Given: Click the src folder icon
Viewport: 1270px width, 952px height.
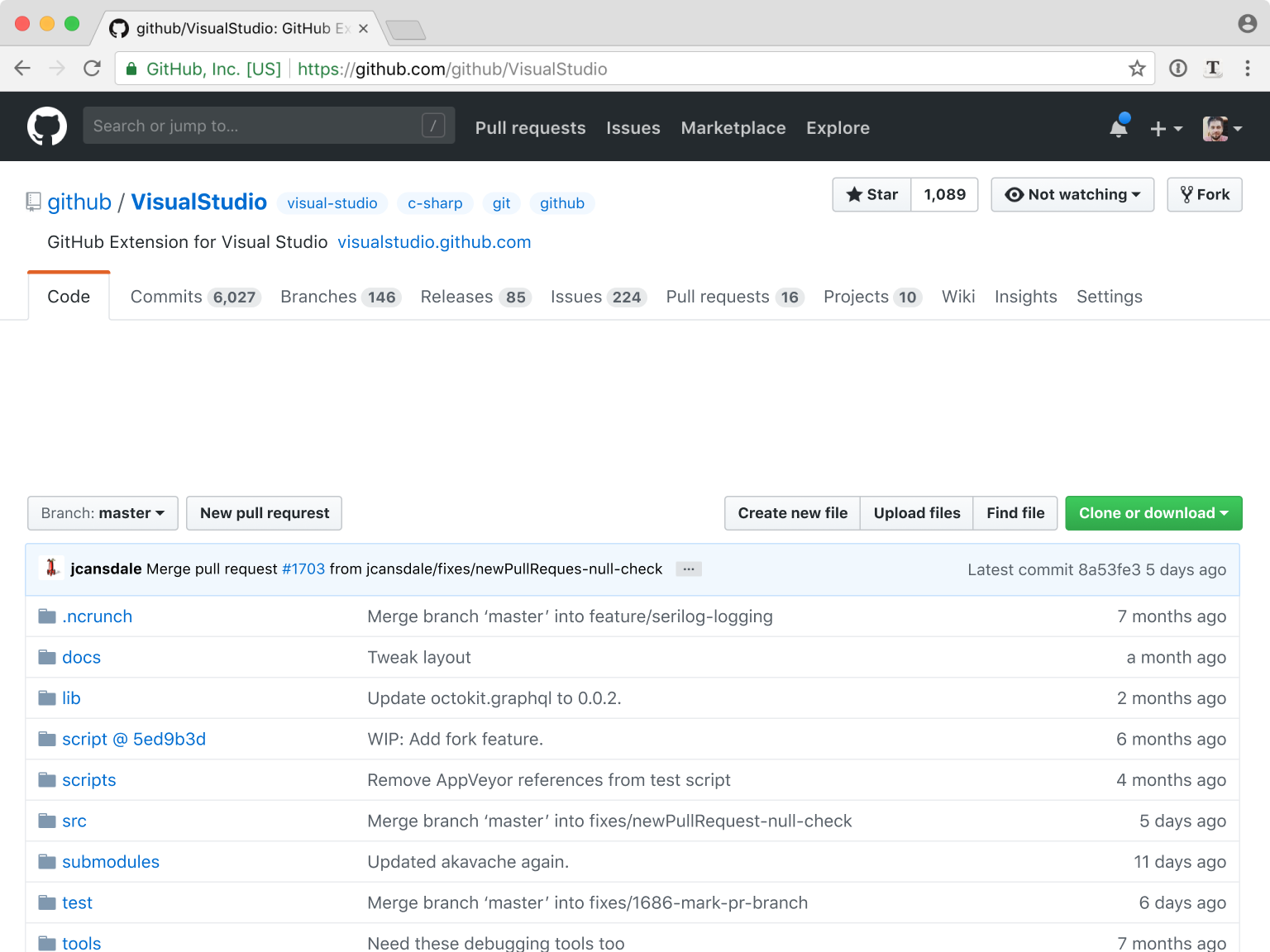Looking at the screenshot, I should point(47,821).
